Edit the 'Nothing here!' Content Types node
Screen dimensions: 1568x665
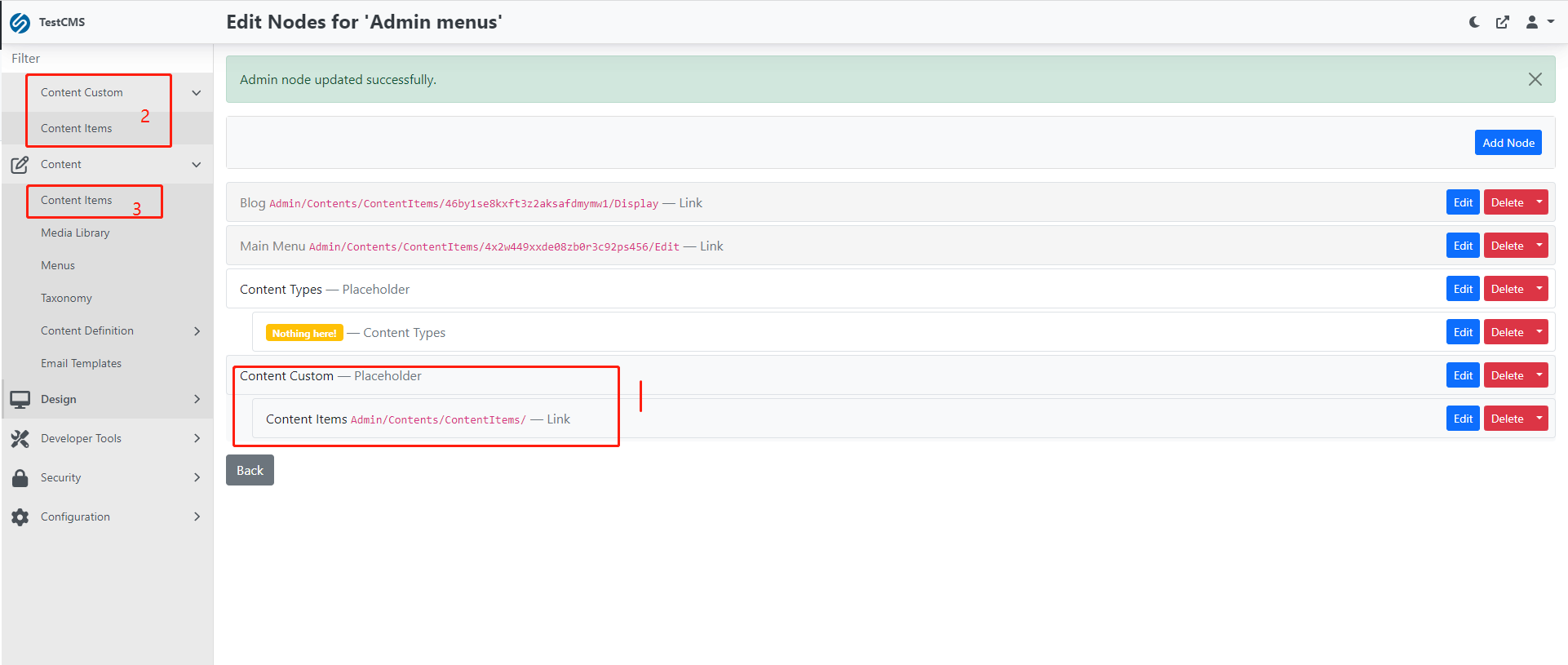pos(1463,332)
